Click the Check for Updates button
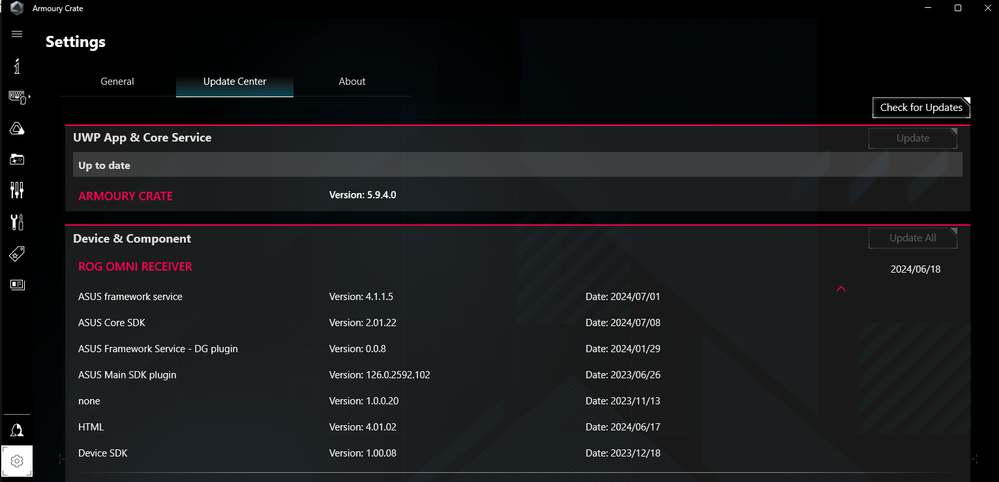 [x=921, y=108]
